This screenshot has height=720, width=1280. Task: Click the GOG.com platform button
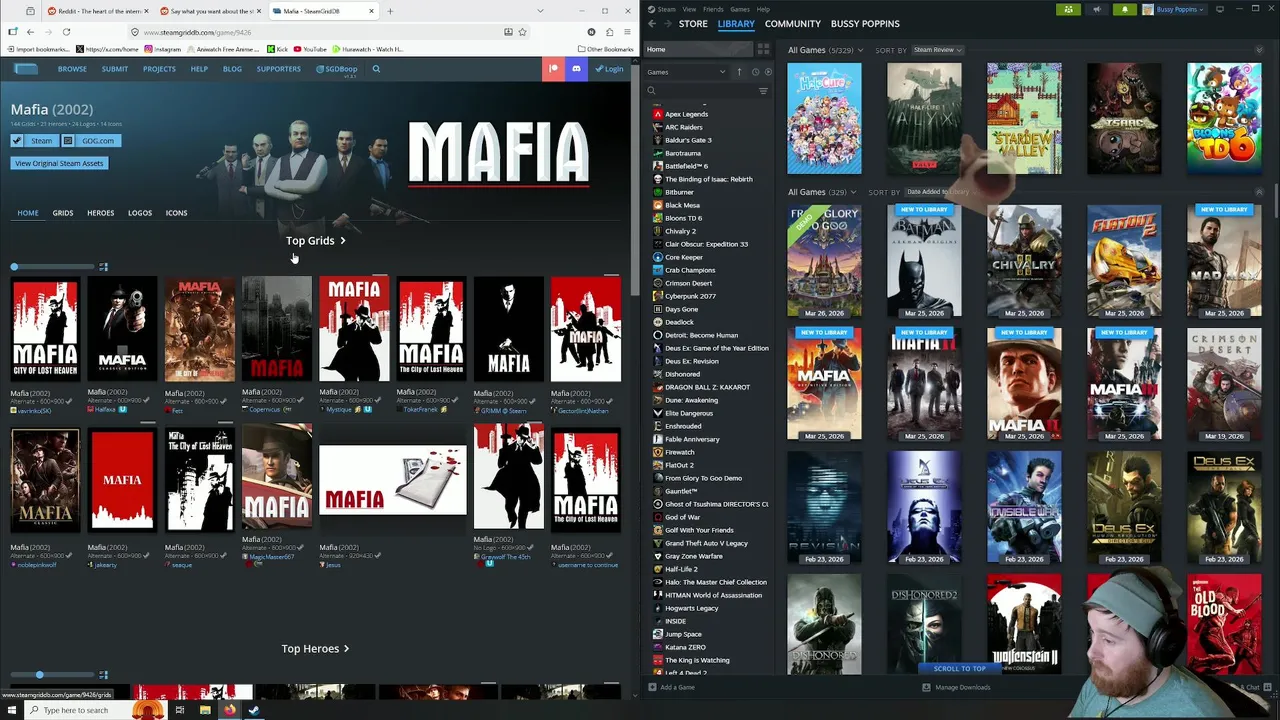click(92, 141)
